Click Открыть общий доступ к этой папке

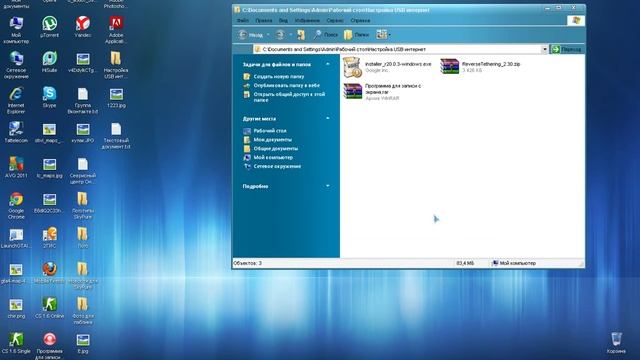289,97
